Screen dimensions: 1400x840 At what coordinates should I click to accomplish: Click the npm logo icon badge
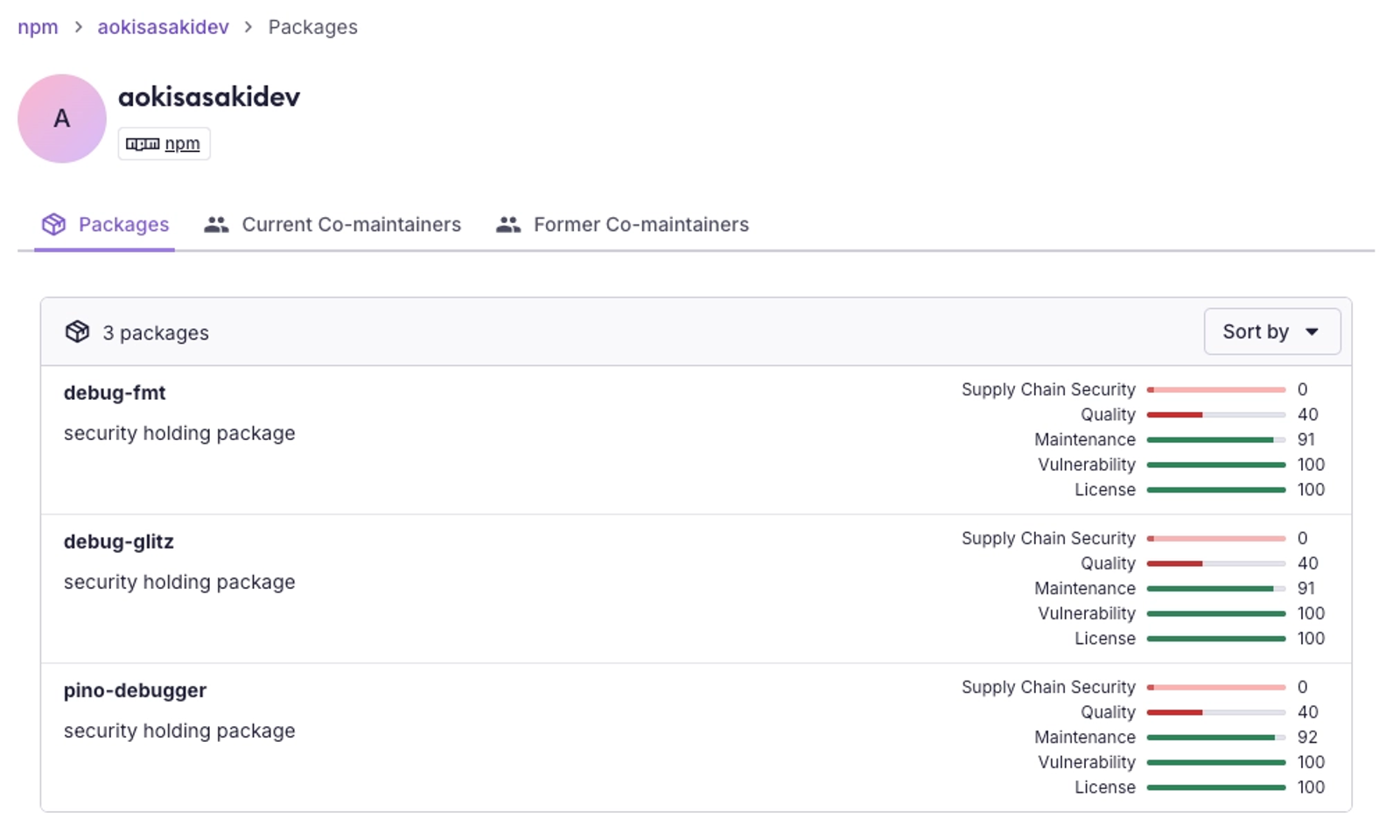point(142,144)
